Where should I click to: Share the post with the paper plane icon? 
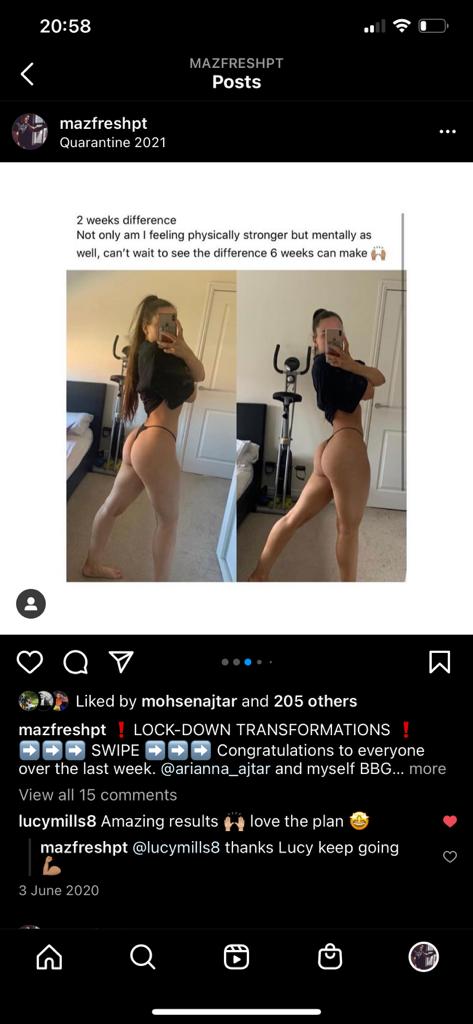tap(120, 662)
